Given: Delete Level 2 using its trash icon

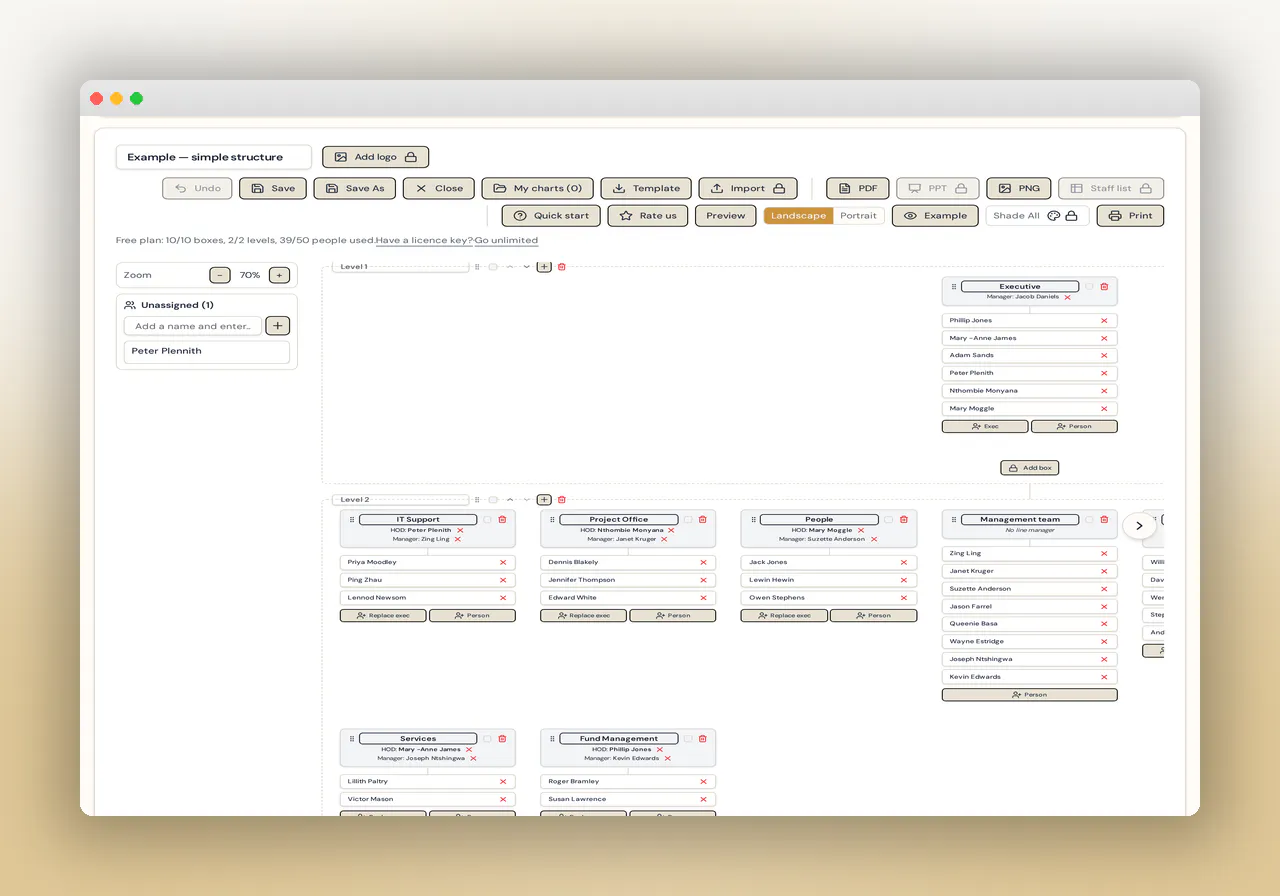Looking at the screenshot, I should (562, 500).
